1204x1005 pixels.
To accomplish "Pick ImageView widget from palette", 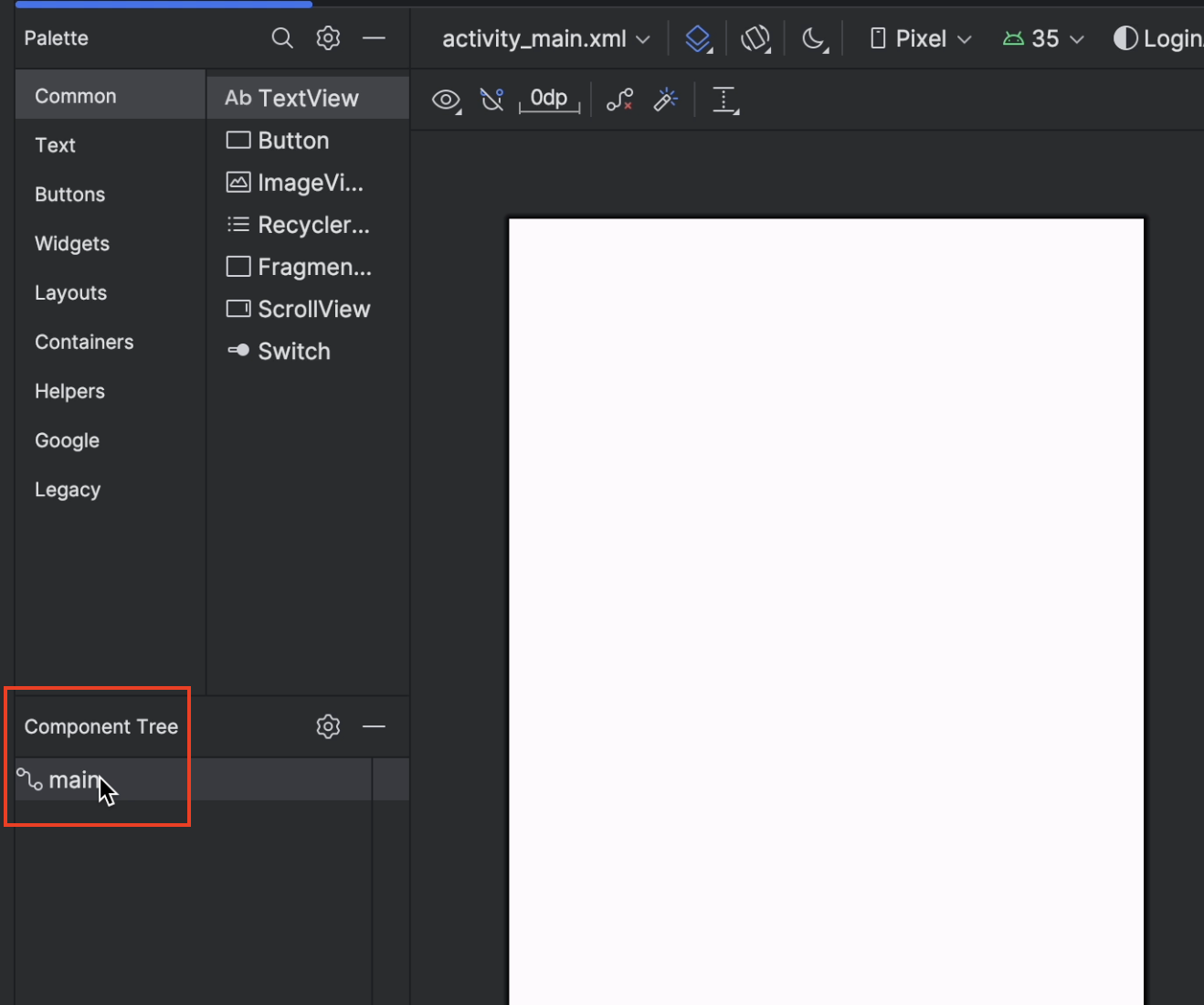I will pos(308,183).
